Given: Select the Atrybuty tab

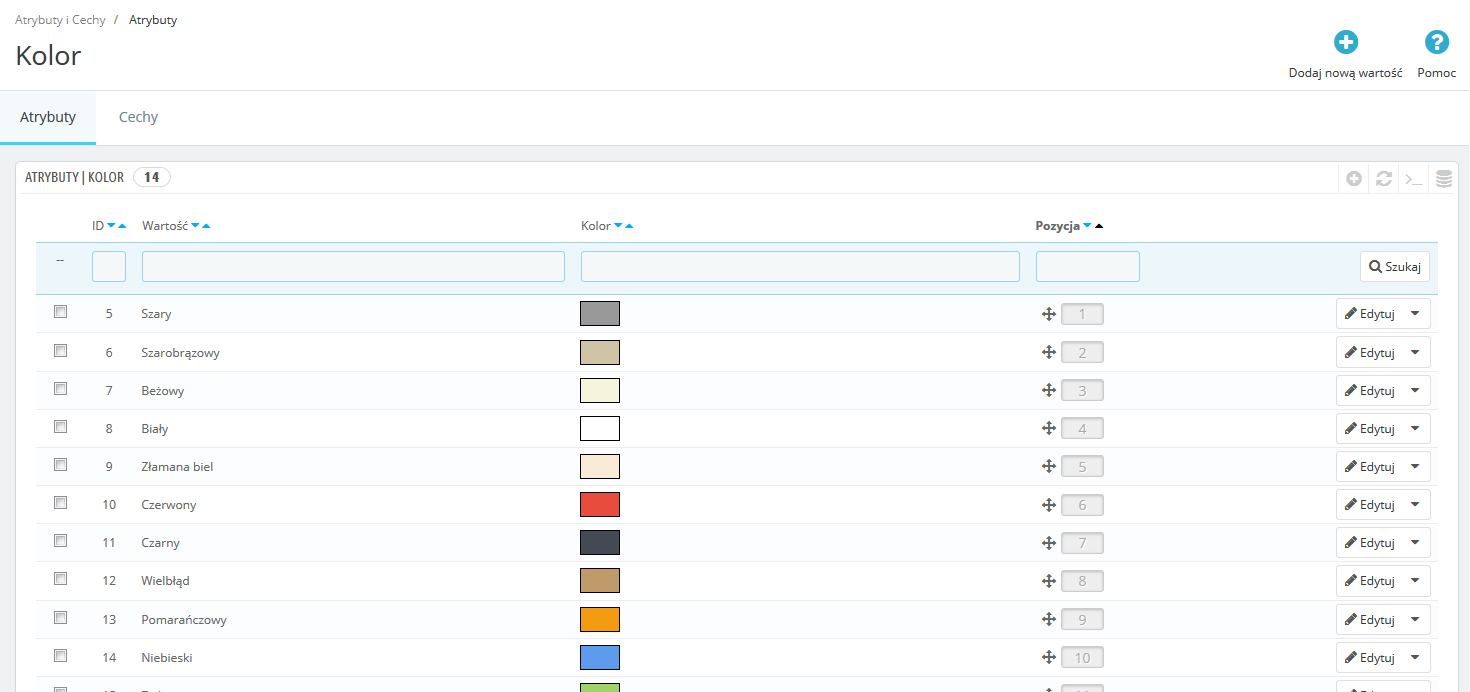Looking at the screenshot, I should point(48,117).
